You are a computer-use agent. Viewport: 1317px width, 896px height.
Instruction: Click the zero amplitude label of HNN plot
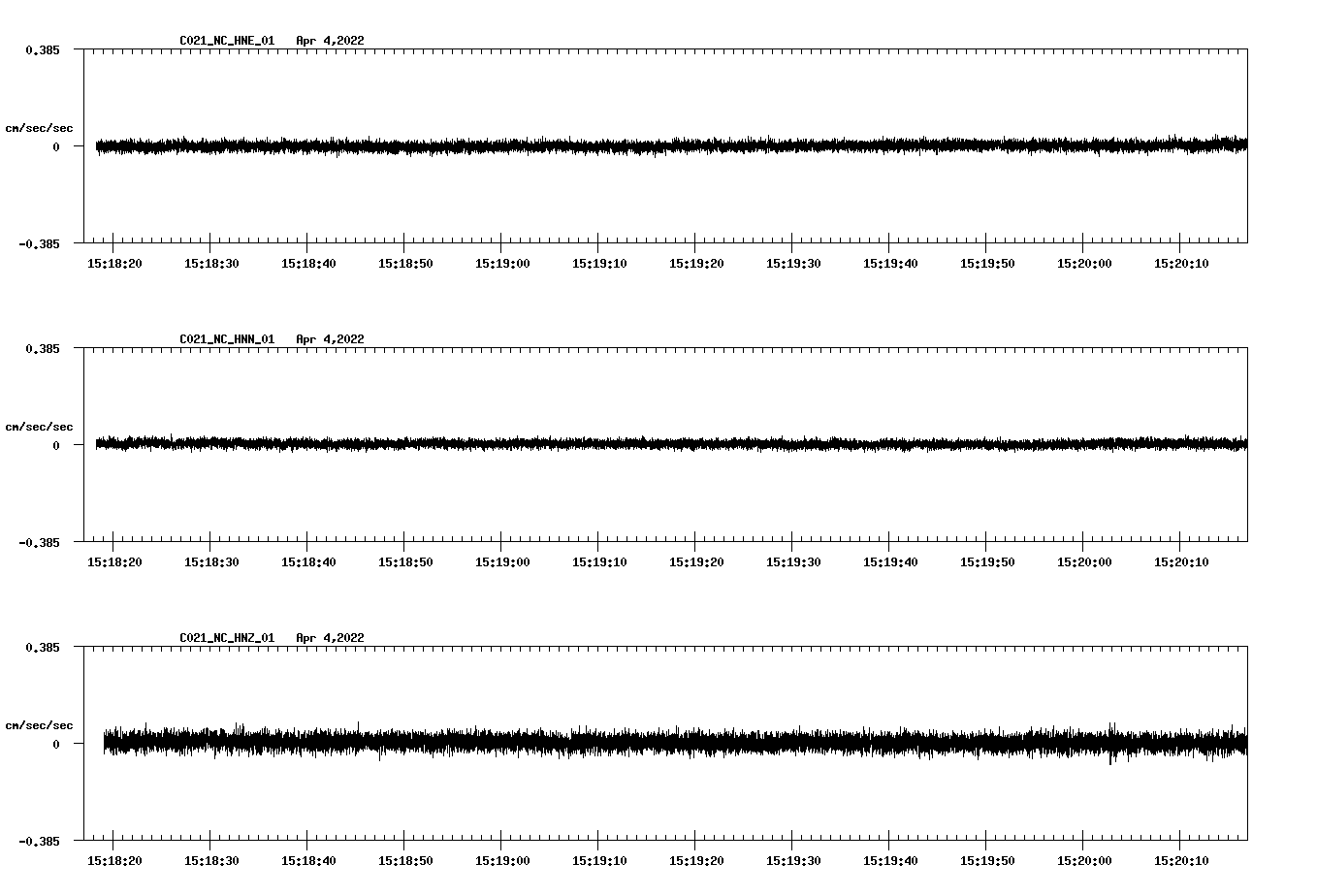(x=56, y=445)
